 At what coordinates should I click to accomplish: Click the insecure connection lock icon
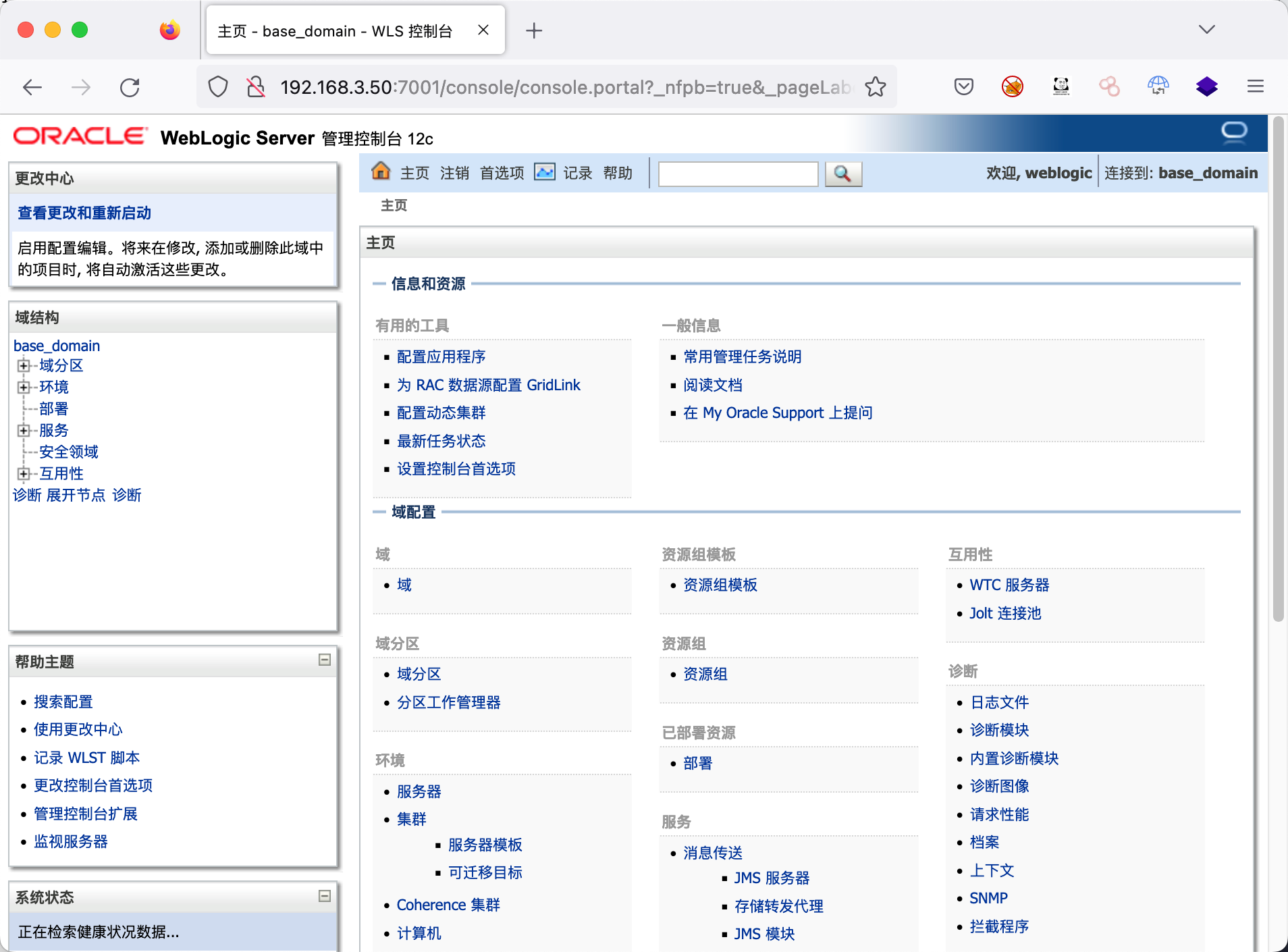[x=256, y=87]
